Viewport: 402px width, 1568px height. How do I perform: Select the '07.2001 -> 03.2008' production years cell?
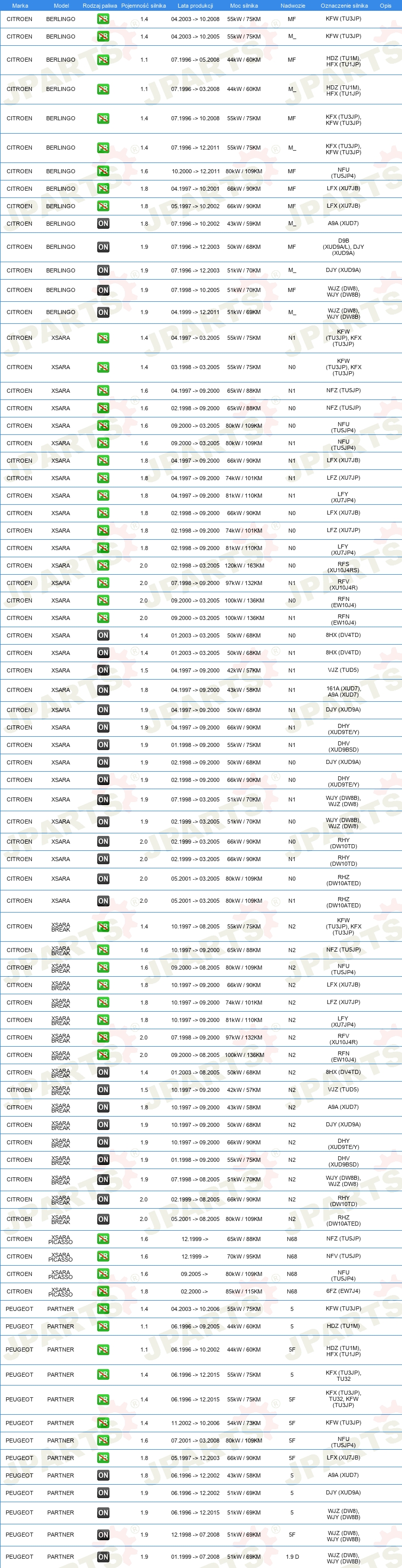click(x=195, y=1441)
